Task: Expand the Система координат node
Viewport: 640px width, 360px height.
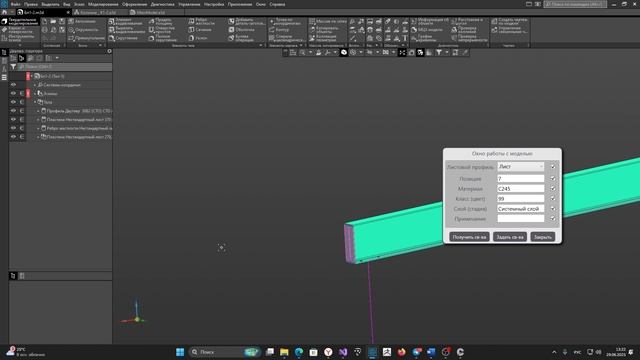Action: click(35, 85)
